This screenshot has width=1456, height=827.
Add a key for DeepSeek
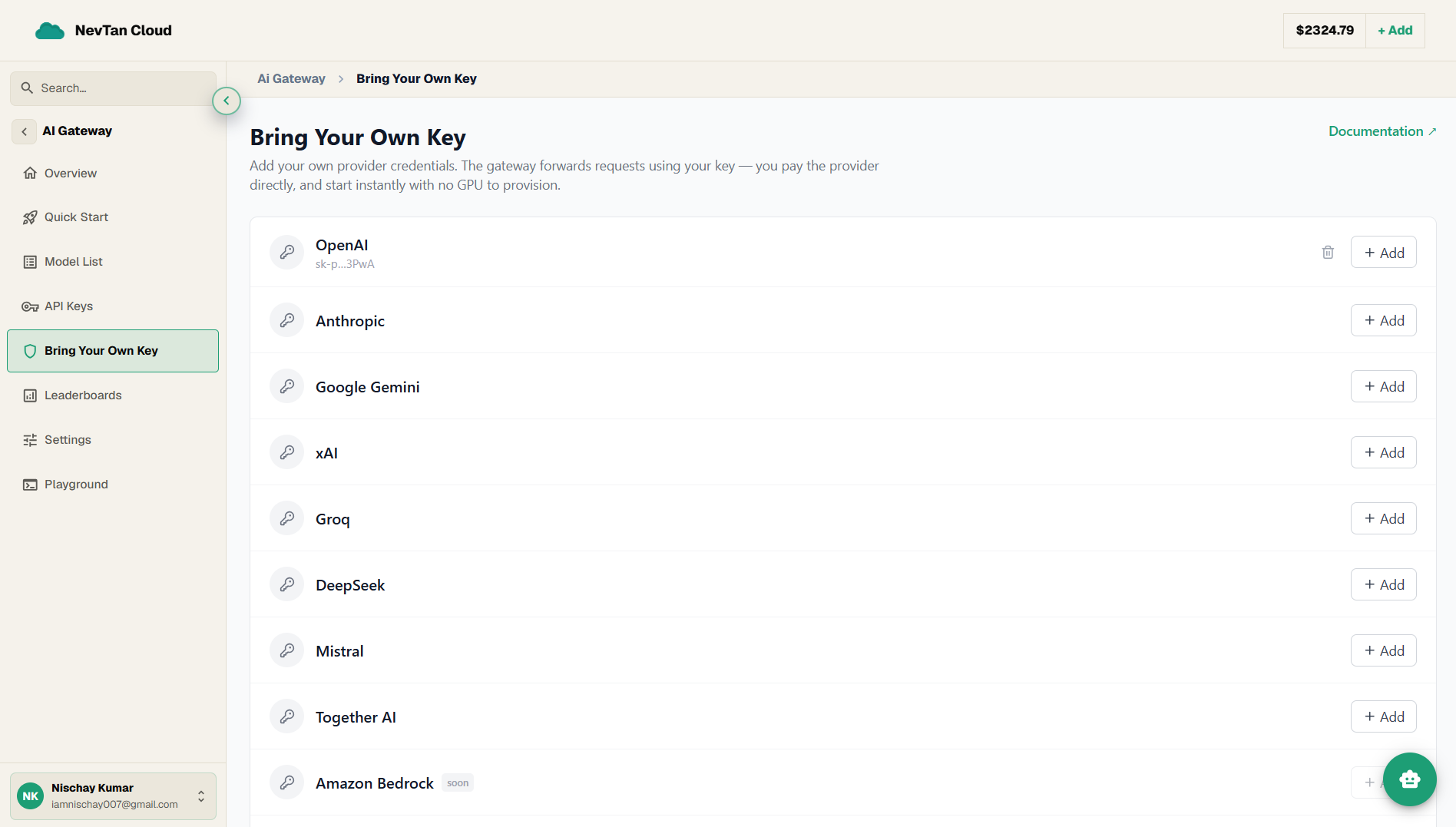(1384, 584)
